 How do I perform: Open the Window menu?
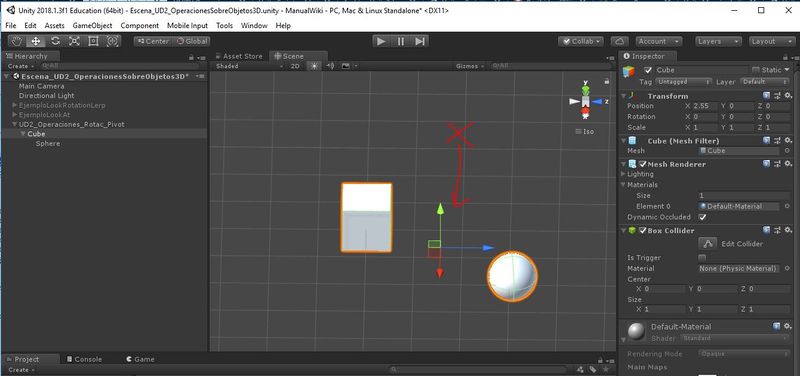click(254, 26)
